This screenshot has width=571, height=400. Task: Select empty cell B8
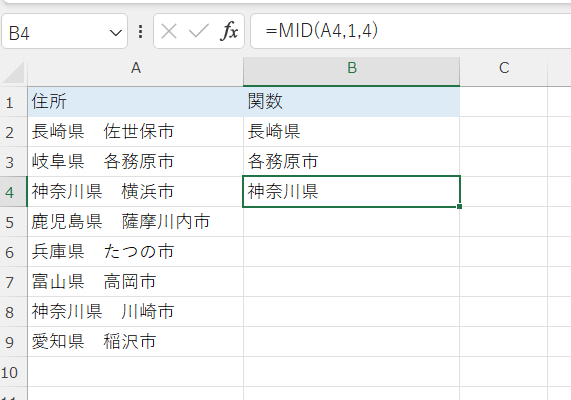(352, 311)
